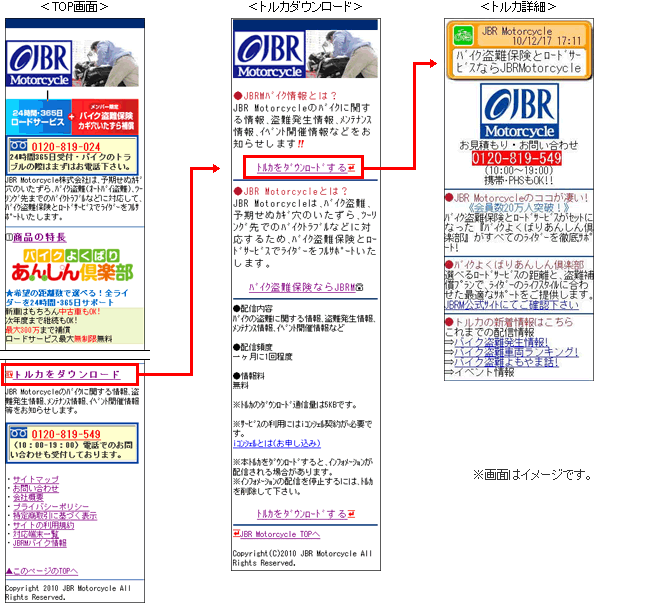Image resolution: width=672 pixels, height=603 pixels.
Task: Click the ●情報料 heading
Action: [249, 376]
